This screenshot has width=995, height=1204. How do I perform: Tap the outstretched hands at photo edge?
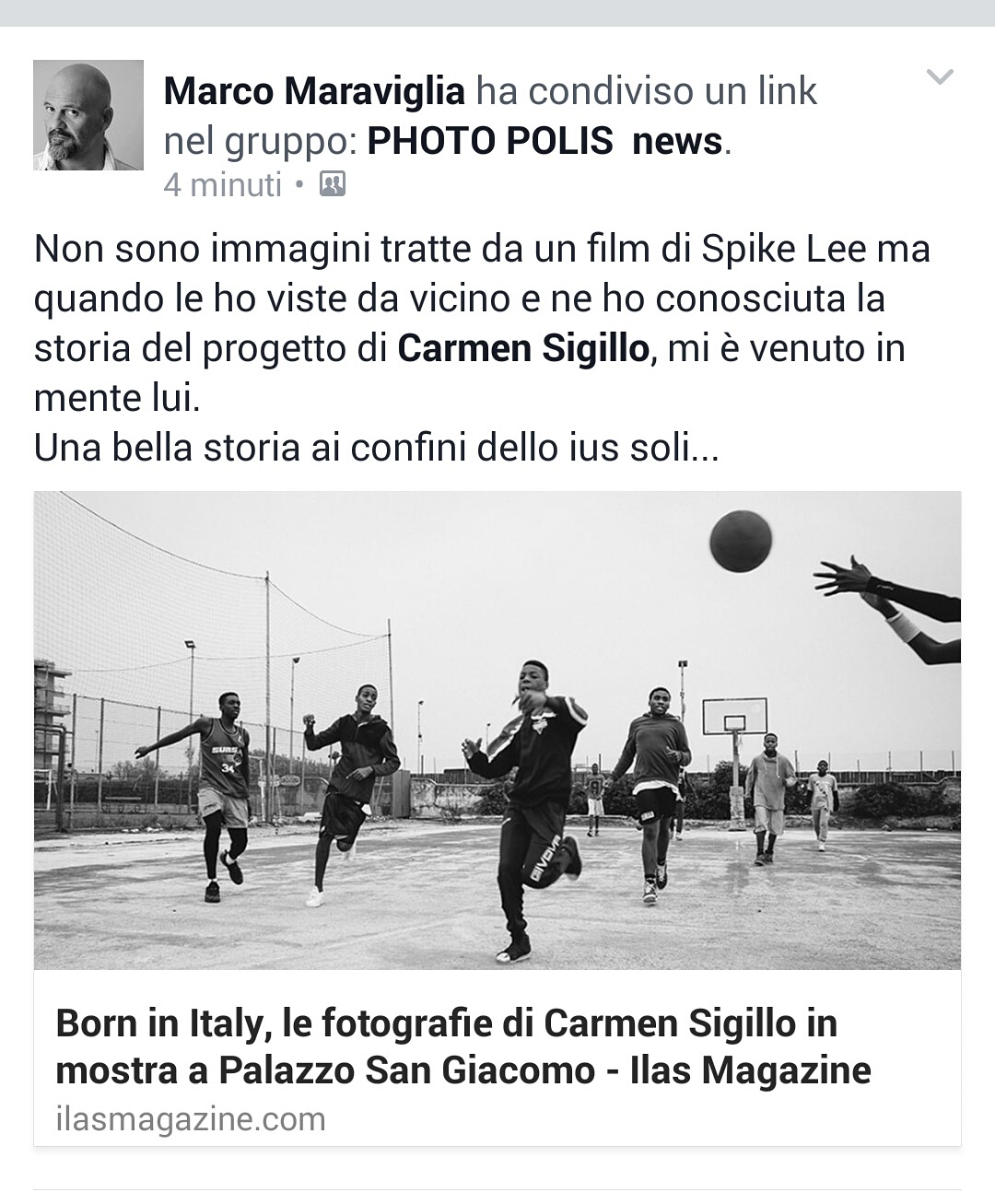coord(887,604)
